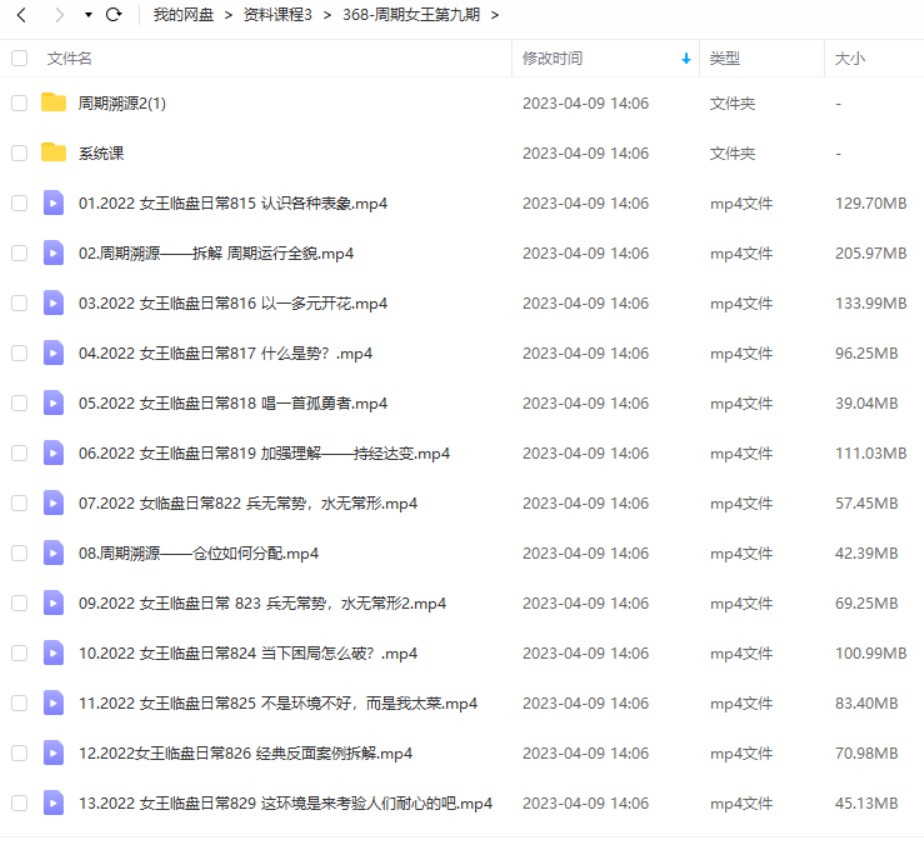924x848 pixels.
Task: Select file name 11.2022 女王临盘日常825 不是环境不好
Action: coord(278,703)
